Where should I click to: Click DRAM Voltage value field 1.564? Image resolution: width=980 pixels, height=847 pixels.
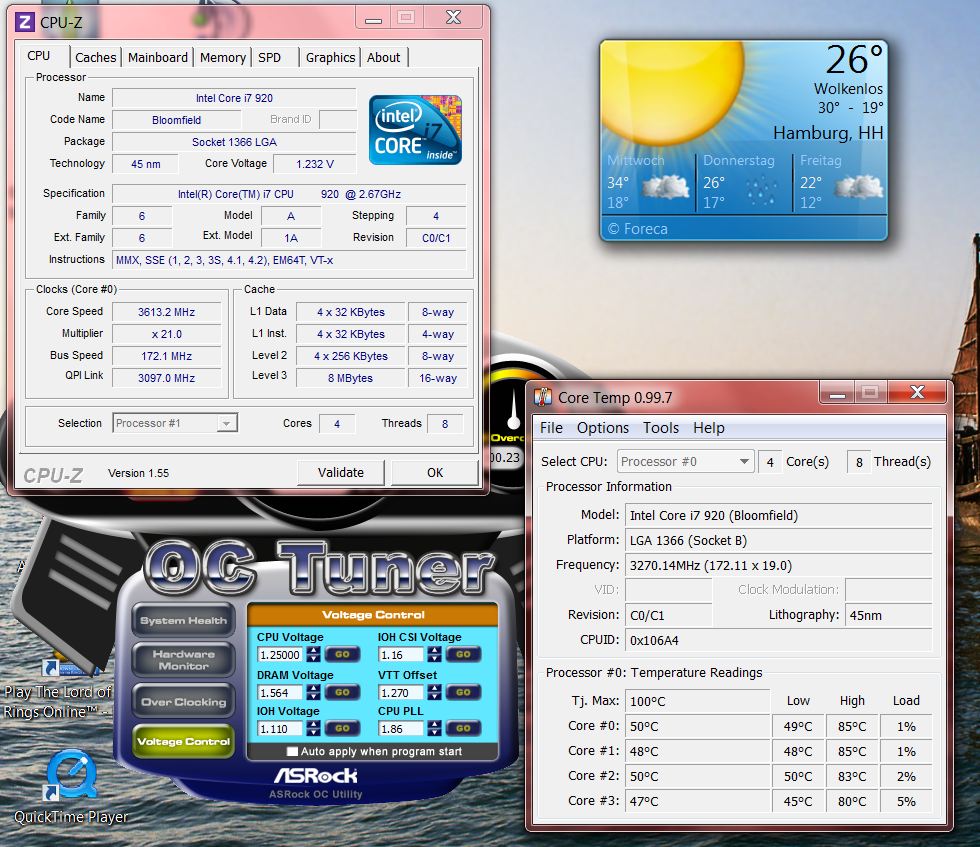(280, 693)
